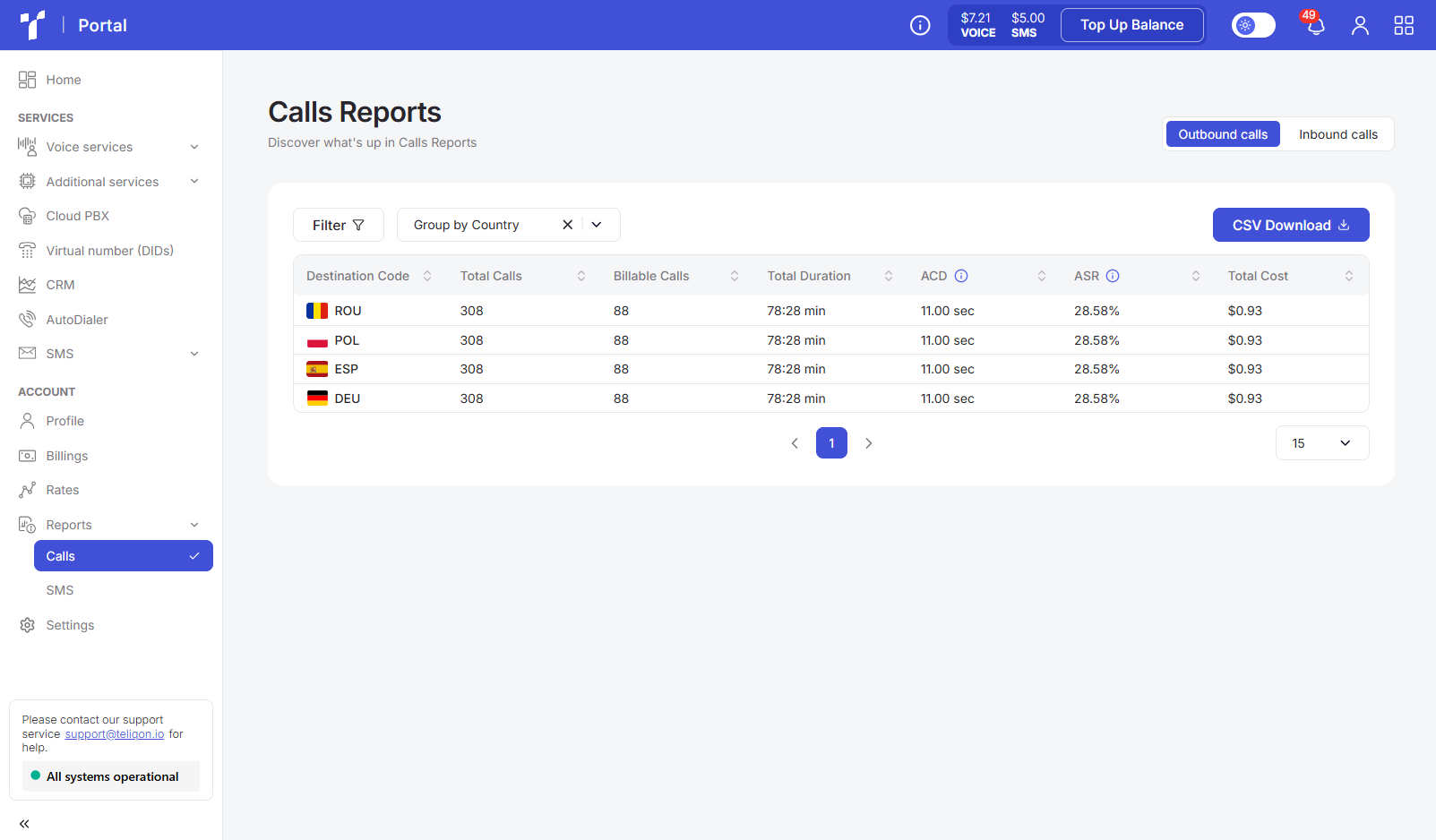The image size is (1436, 840).
Task: Open the Billings menu item
Action: point(67,456)
